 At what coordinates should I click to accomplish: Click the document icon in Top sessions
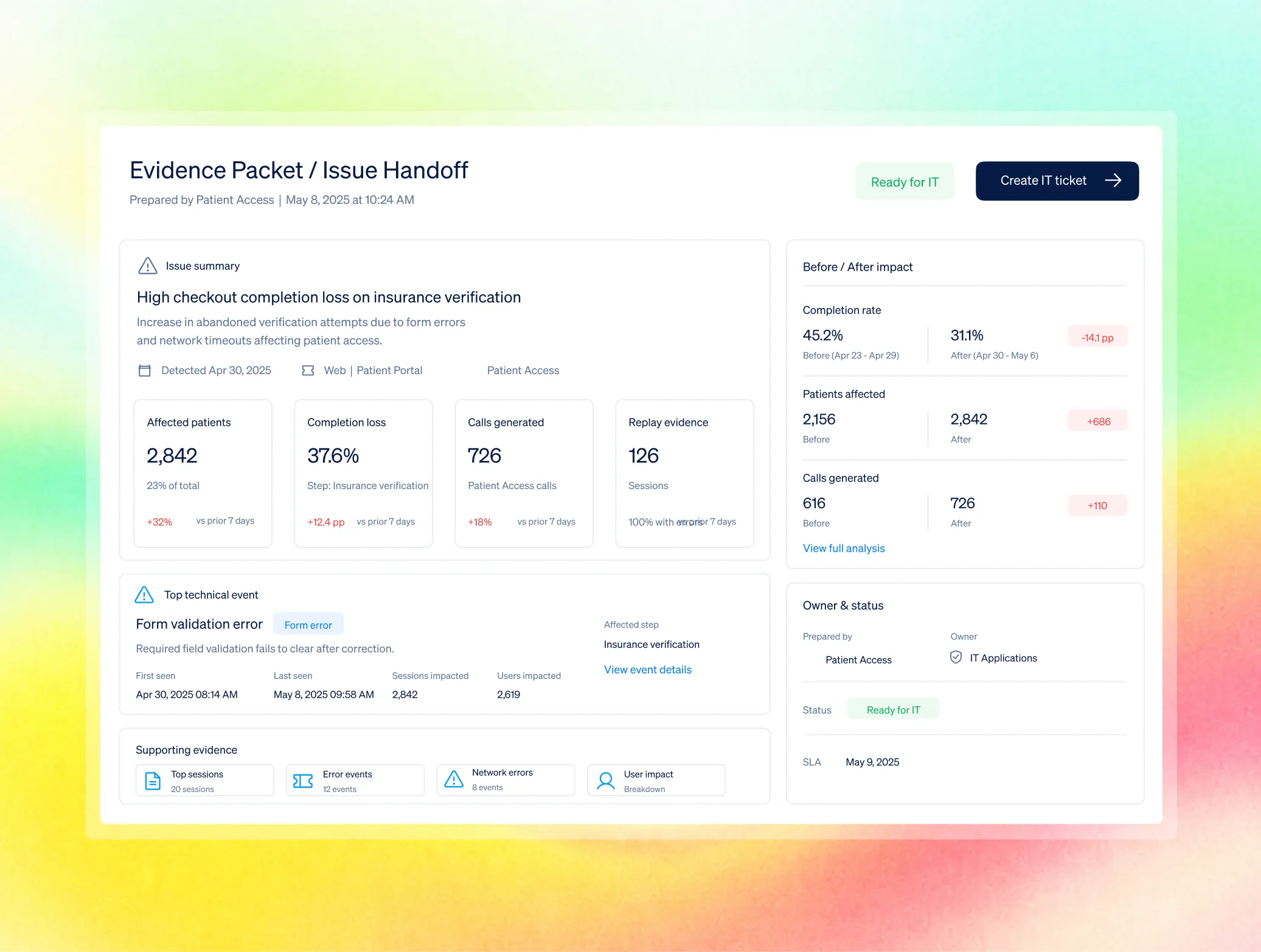tap(153, 780)
